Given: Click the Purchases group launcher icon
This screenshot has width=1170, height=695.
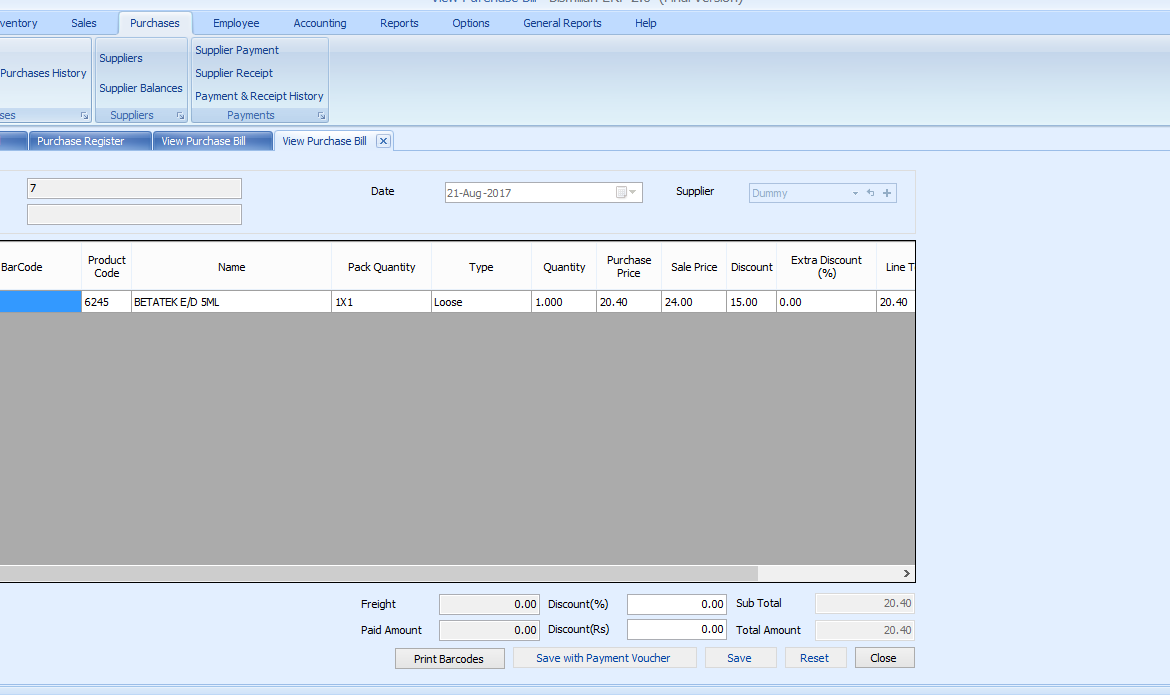Looking at the screenshot, I should pyautogui.click(x=84, y=116).
